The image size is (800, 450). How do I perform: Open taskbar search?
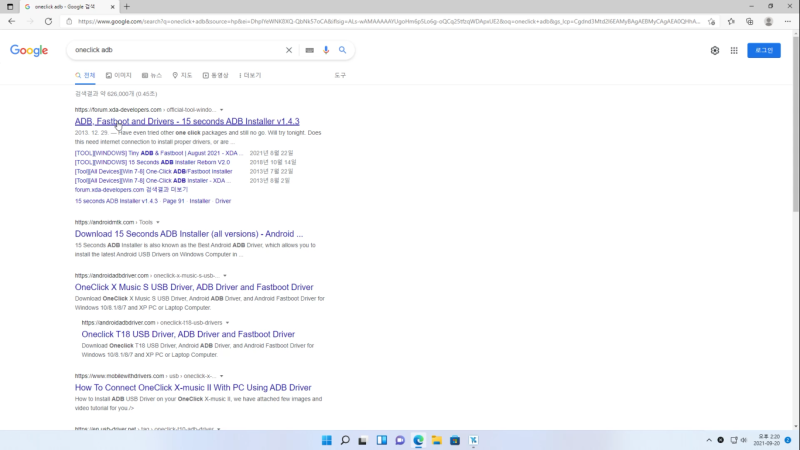tap(345, 440)
